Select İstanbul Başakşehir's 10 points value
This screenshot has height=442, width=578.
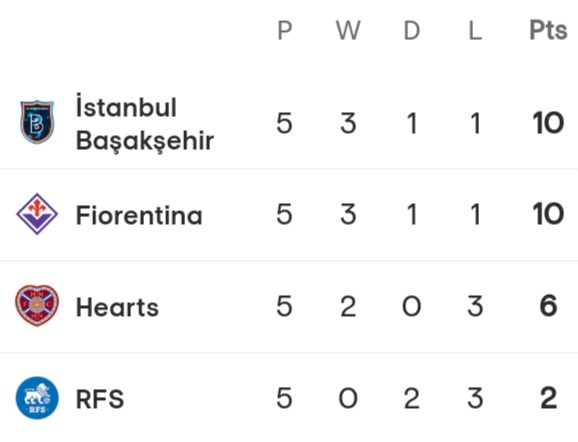[x=548, y=123]
